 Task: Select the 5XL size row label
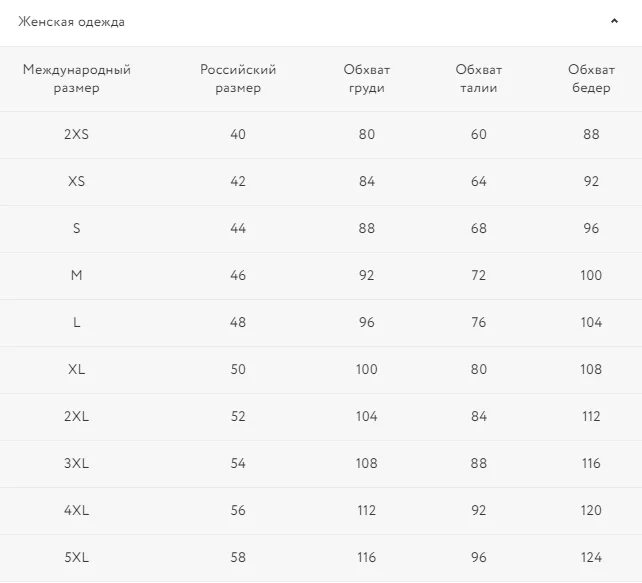(77, 558)
